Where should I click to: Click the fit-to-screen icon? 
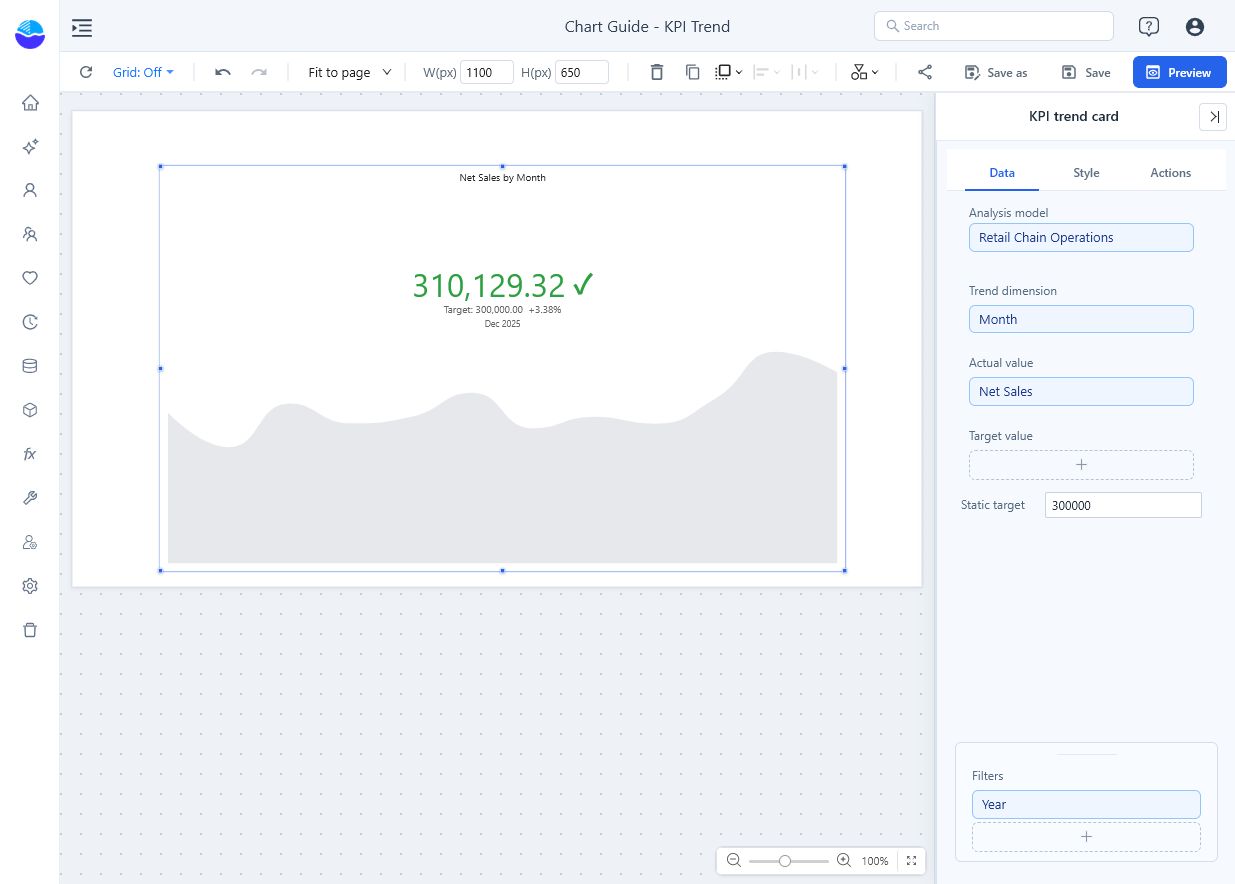(911, 860)
